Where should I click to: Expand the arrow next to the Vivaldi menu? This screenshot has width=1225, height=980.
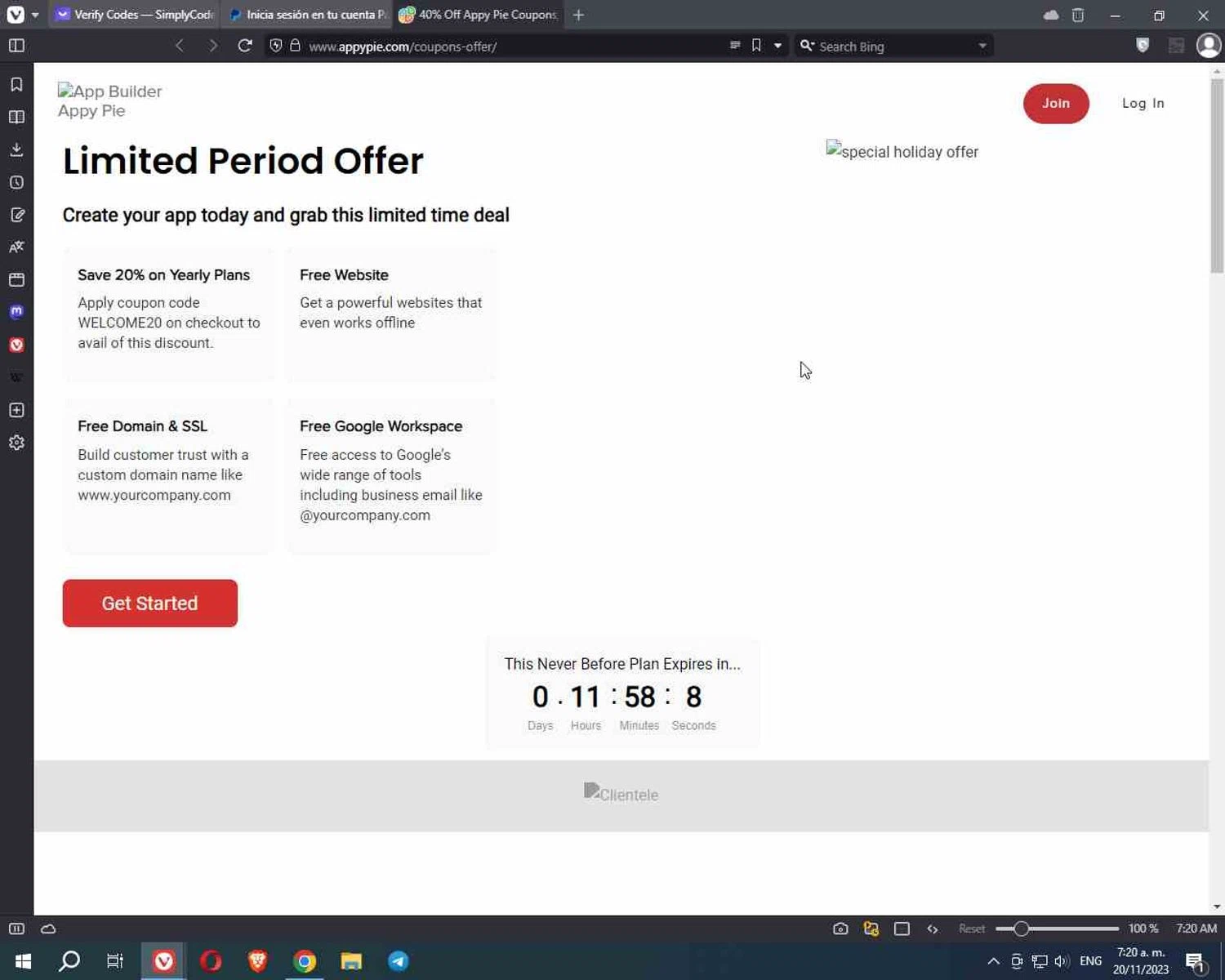coord(35,15)
